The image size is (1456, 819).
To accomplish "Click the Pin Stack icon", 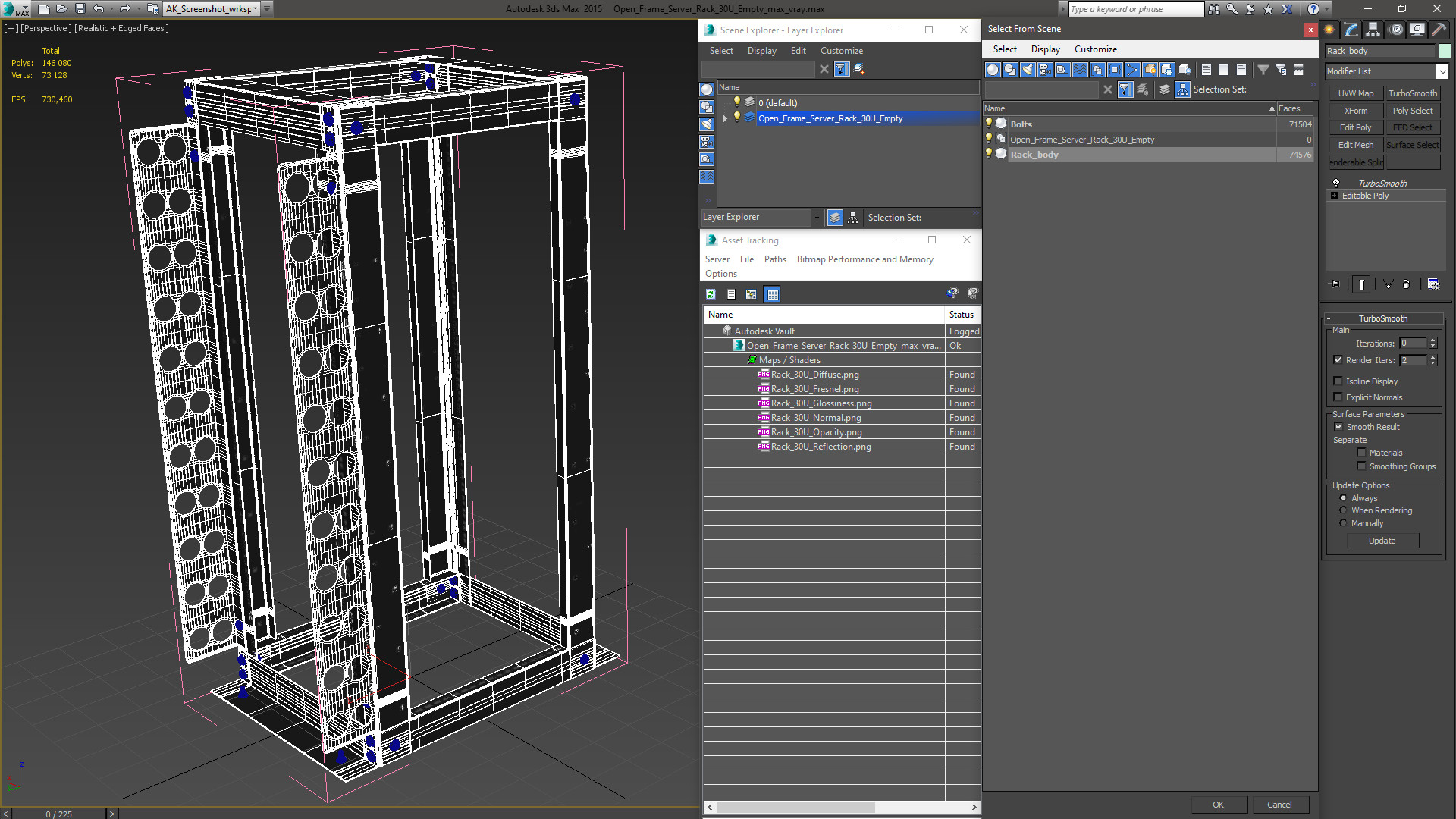I will (1335, 284).
